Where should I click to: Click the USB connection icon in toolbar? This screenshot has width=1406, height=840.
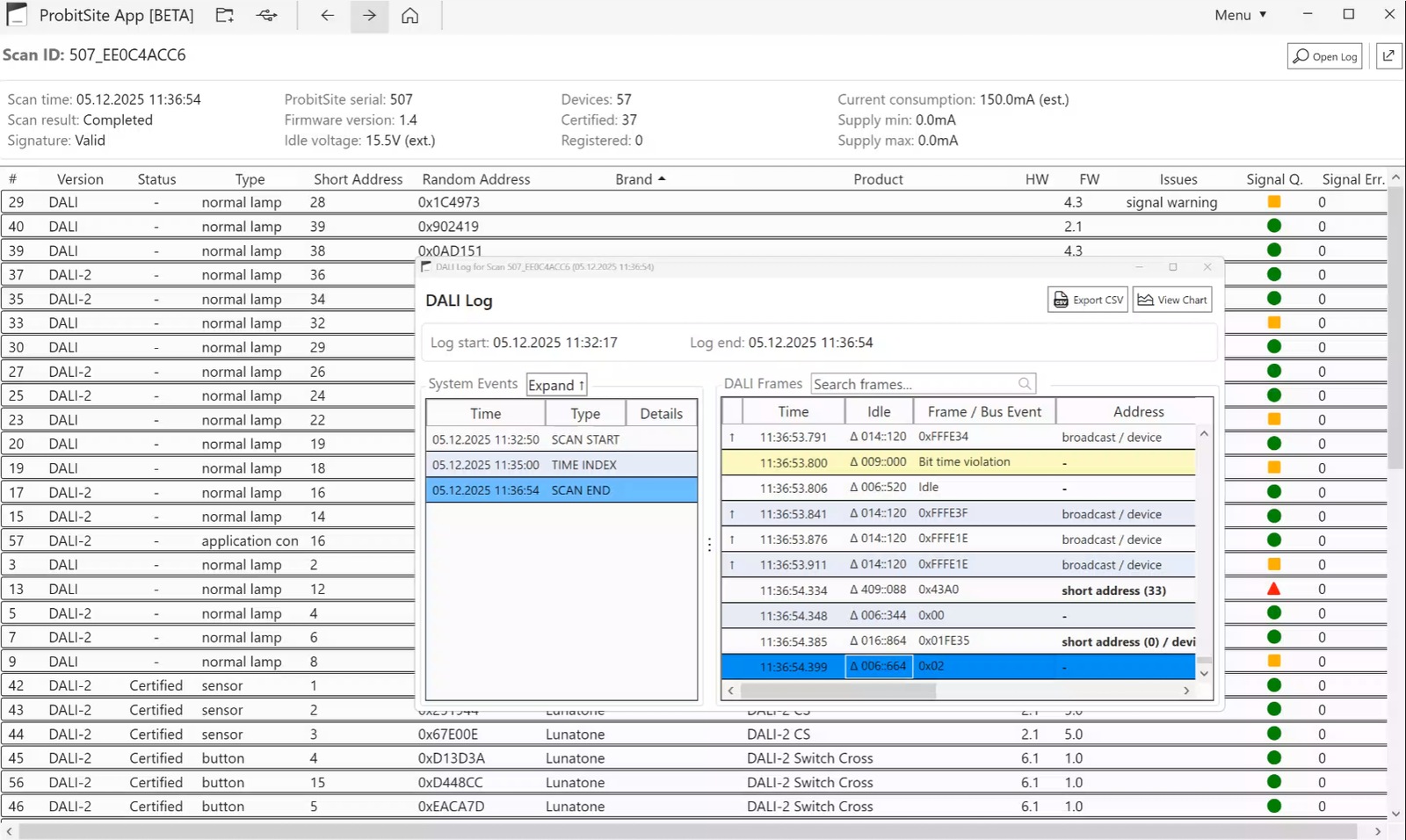tap(267, 15)
